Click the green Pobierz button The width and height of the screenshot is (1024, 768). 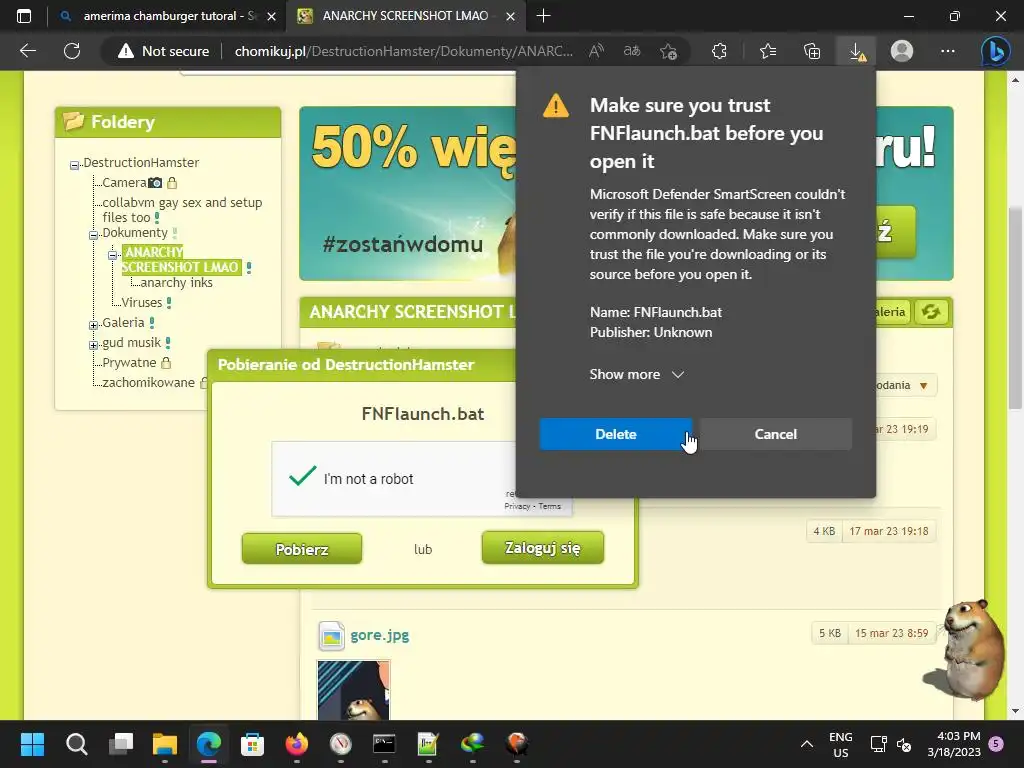pyautogui.click(x=302, y=549)
